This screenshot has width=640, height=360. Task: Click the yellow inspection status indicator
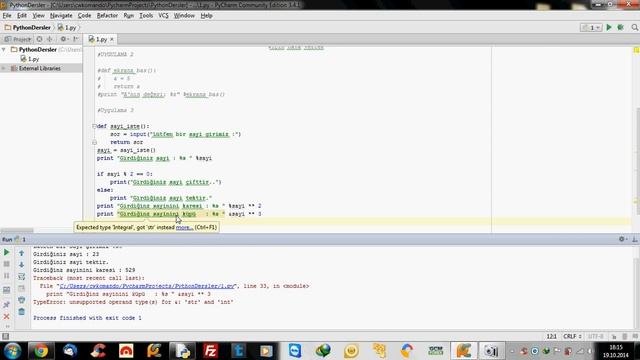[636, 50]
